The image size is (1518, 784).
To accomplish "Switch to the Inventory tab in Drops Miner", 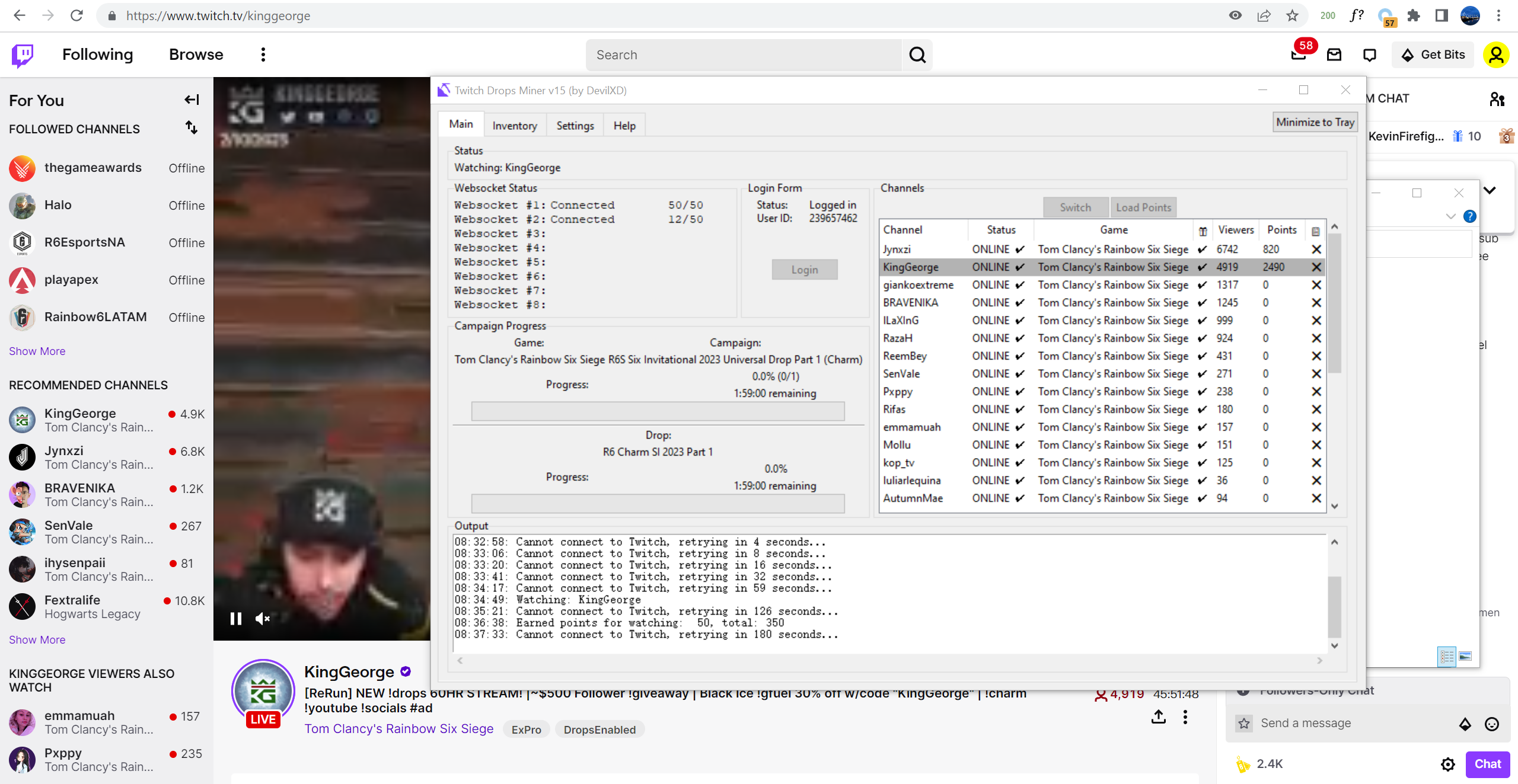I will pyautogui.click(x=514, y=124).
